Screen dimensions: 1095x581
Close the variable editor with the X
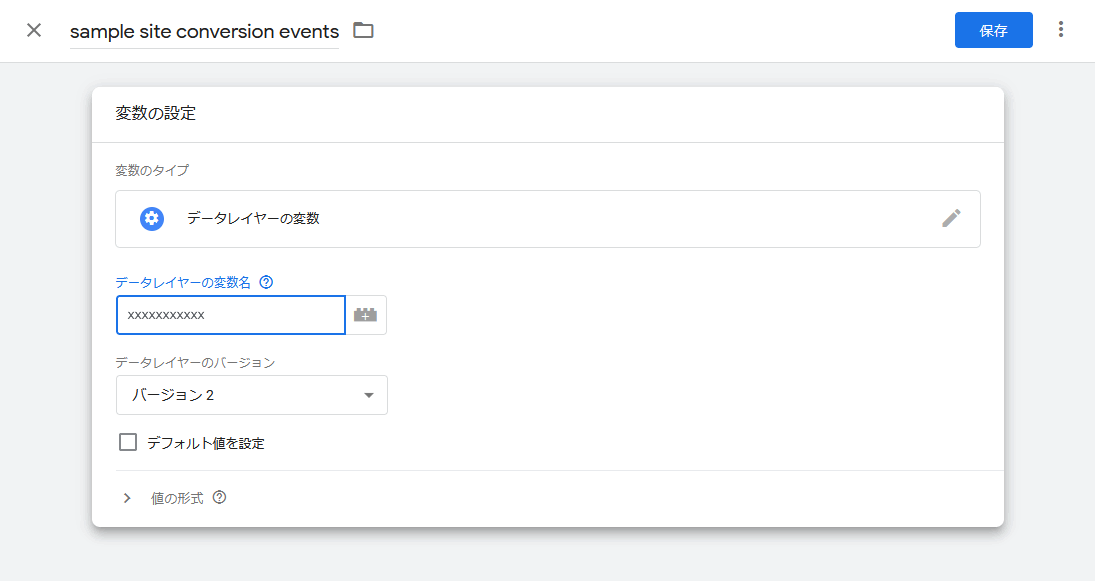(34, 30)
